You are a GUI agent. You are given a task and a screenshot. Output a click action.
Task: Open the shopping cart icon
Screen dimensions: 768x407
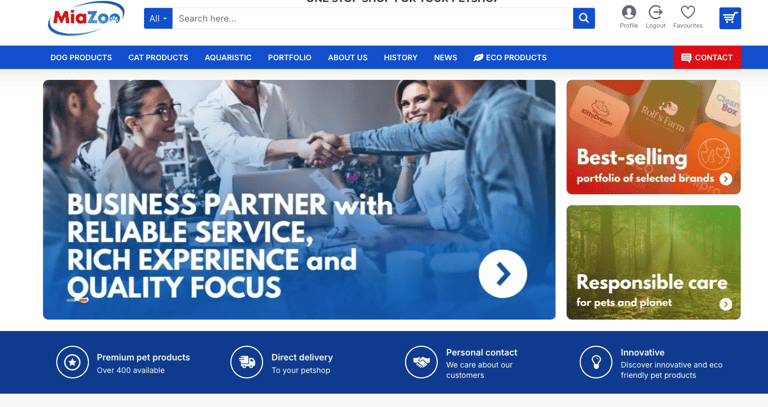[x=730, y=19]
